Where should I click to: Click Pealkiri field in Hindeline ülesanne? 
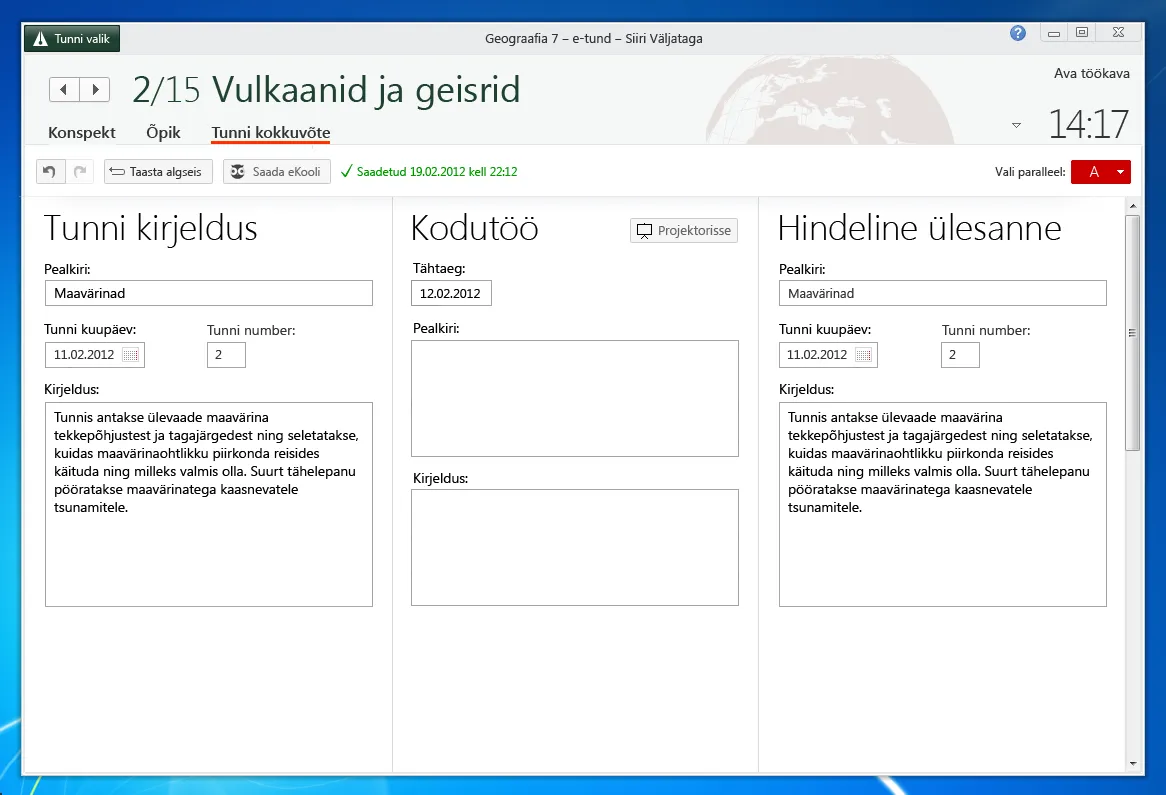(x=943, y=293)
